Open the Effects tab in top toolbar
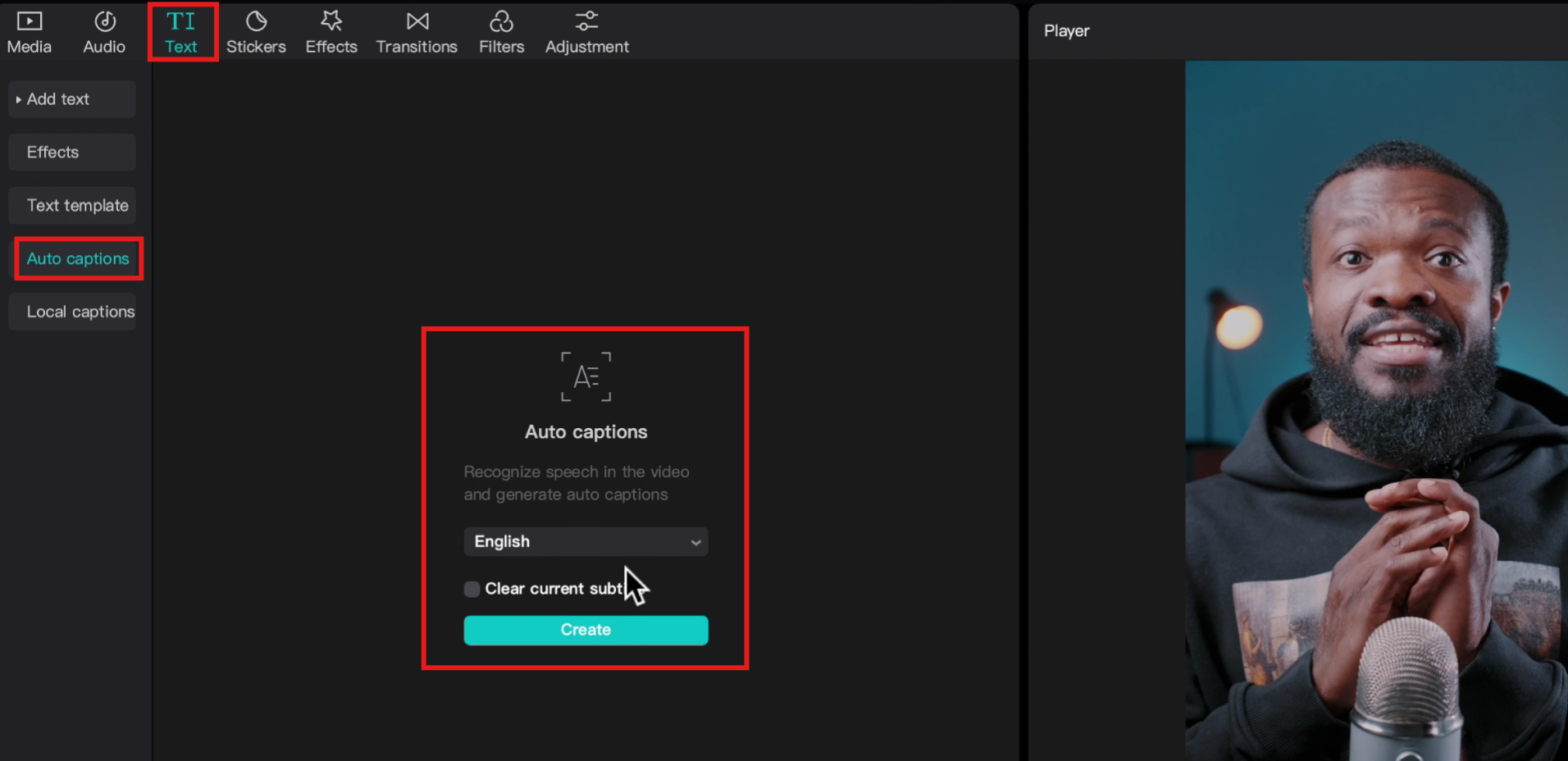The image size is (1568, 761). click(331, 33)
